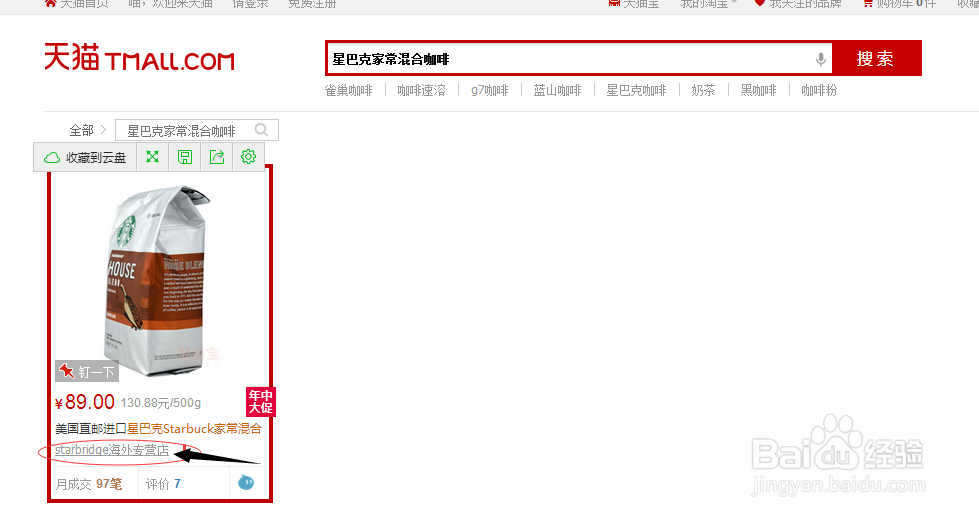This screenshot has width=979, height=518.
Task: Click the microphone voice search icon
Action: click(x=820, y=59)
